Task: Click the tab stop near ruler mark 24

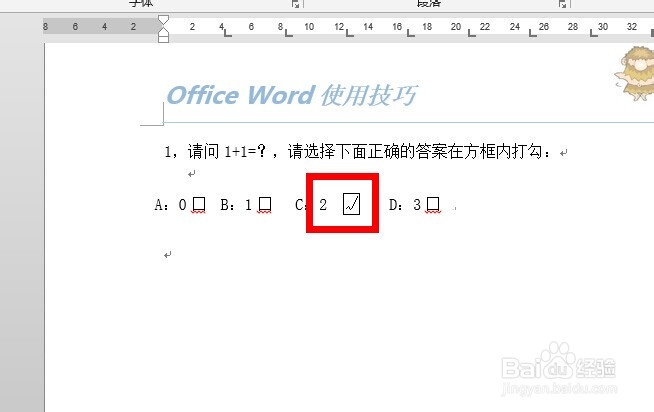Action: click(x=533, y=33)
